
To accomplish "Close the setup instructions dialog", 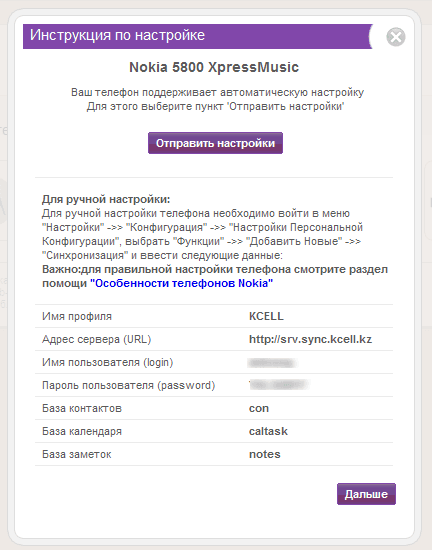I will pos(396,37).
